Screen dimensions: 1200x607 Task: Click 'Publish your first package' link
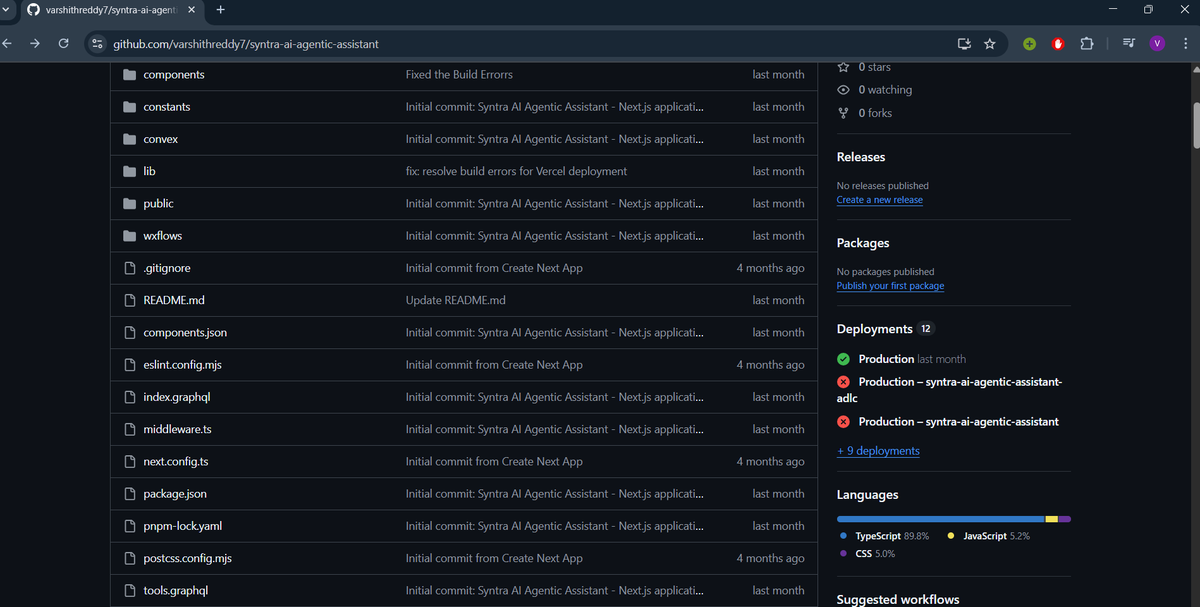(890, 286)
